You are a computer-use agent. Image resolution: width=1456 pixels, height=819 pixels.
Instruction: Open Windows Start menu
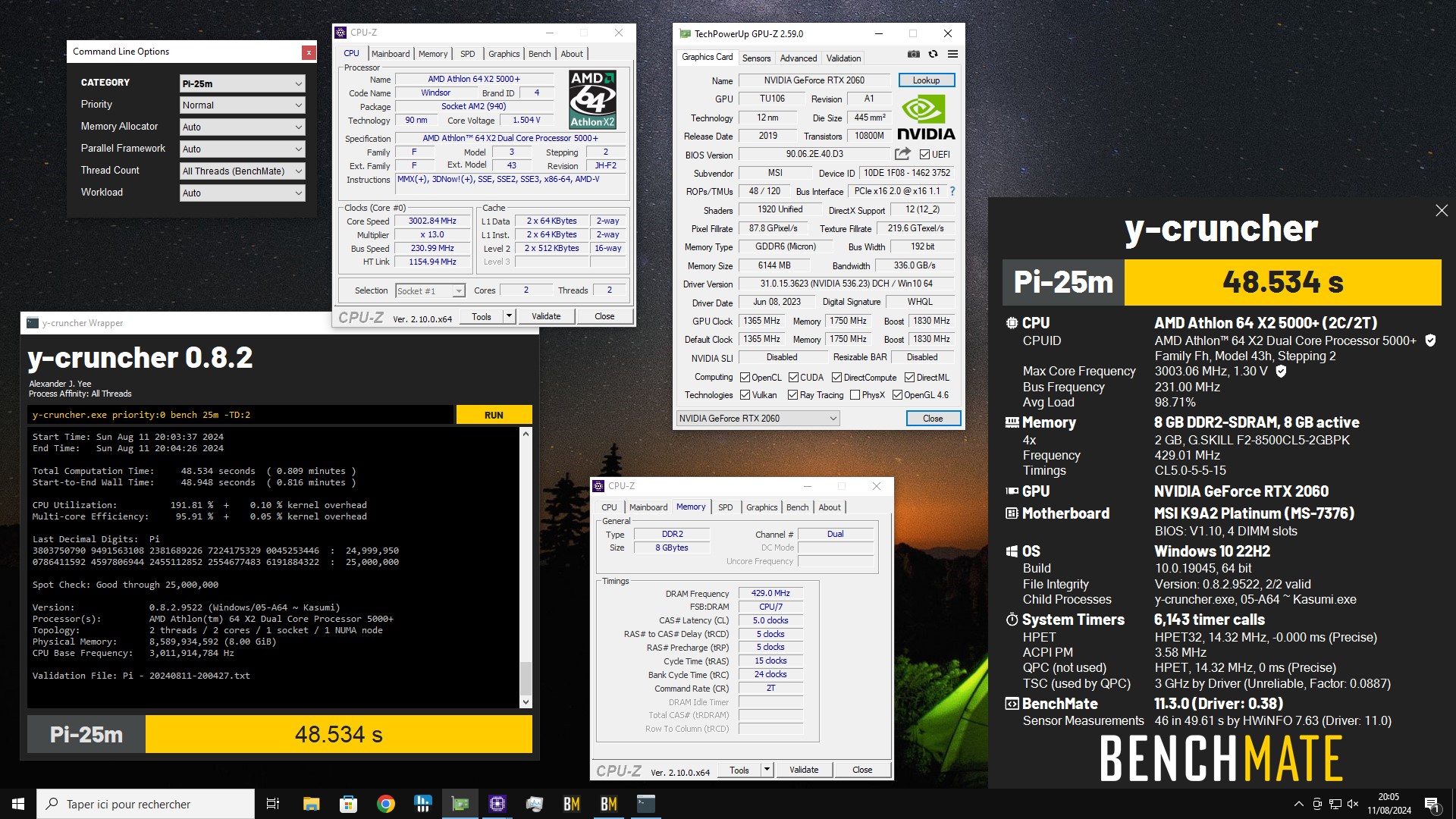click(18, 804)
